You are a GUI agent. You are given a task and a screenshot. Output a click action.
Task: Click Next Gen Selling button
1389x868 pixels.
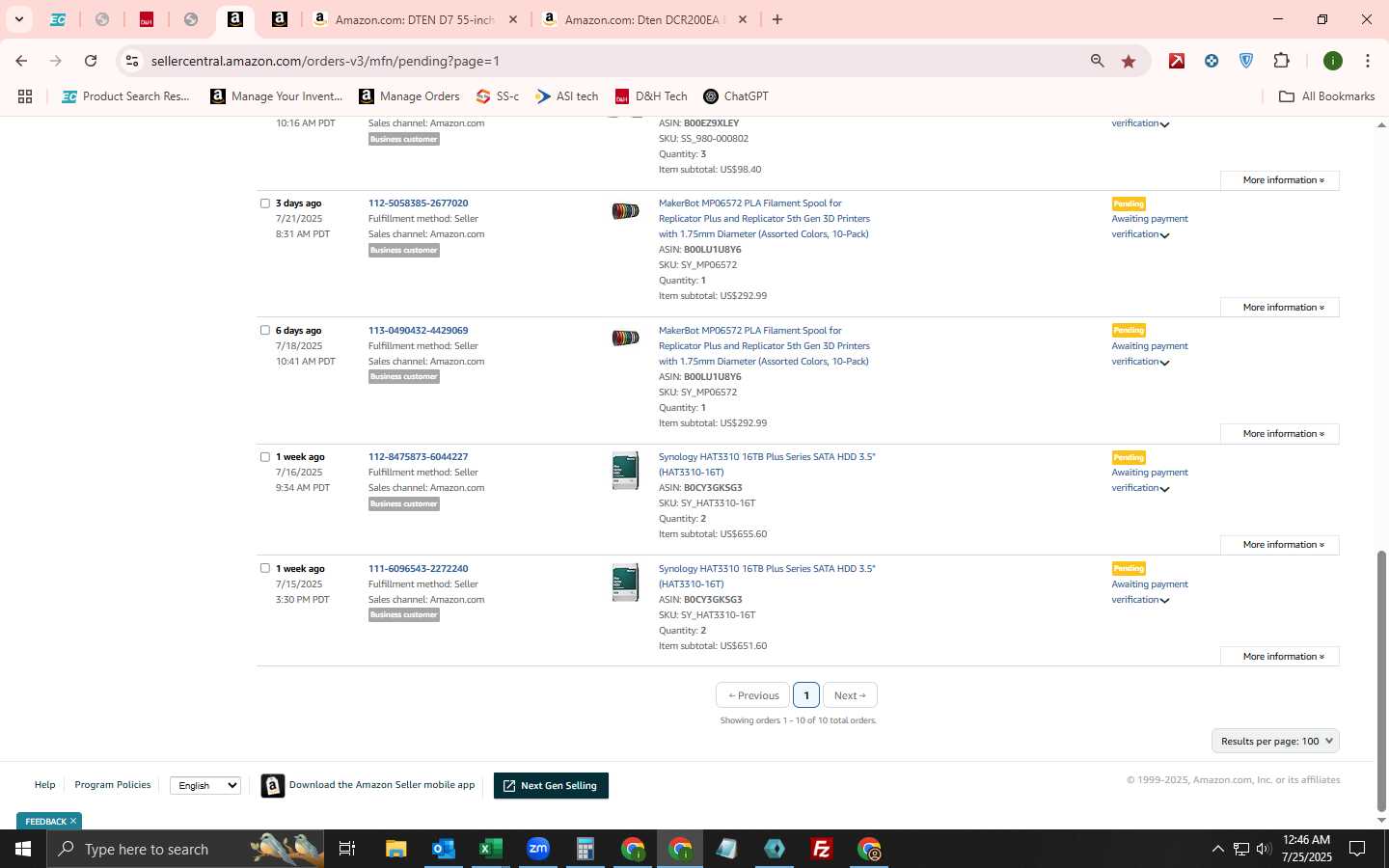point(551,786)
